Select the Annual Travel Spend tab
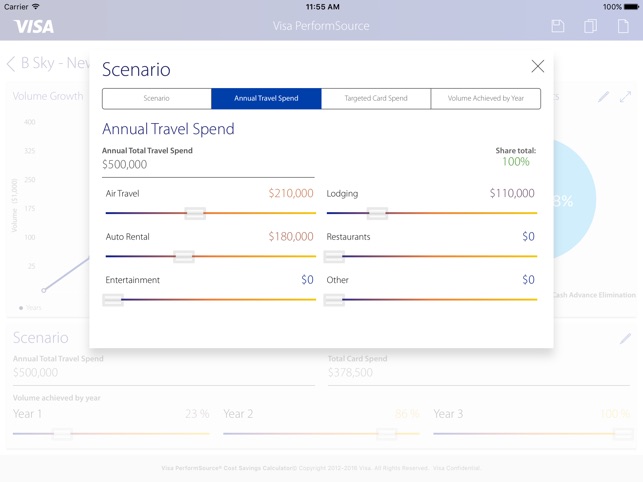 (x=266, y=98)
